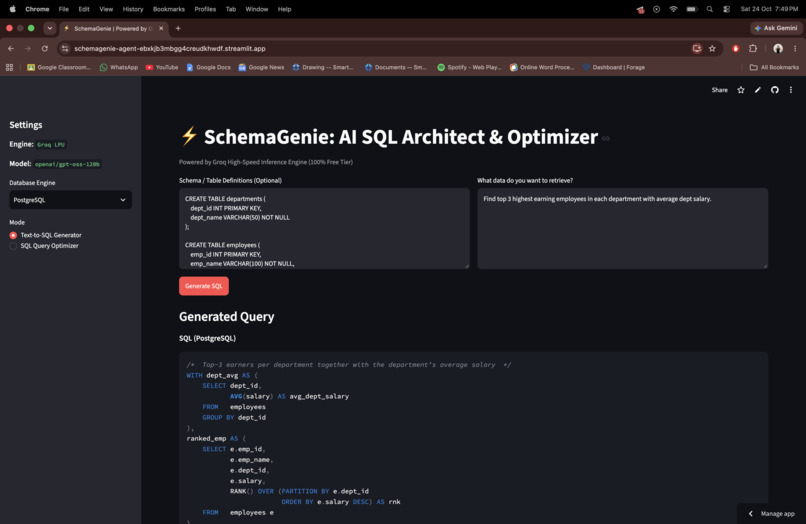Click the Generated Query heading
This screenshot has height=524, width=806.
(226, 317)
